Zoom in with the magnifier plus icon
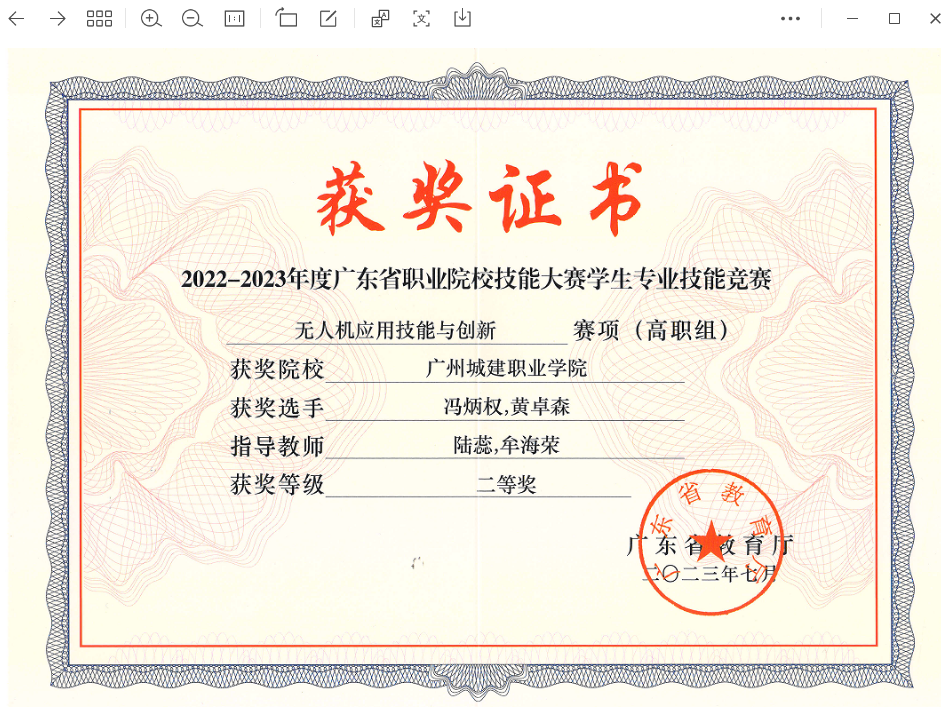 click(151, 18)
